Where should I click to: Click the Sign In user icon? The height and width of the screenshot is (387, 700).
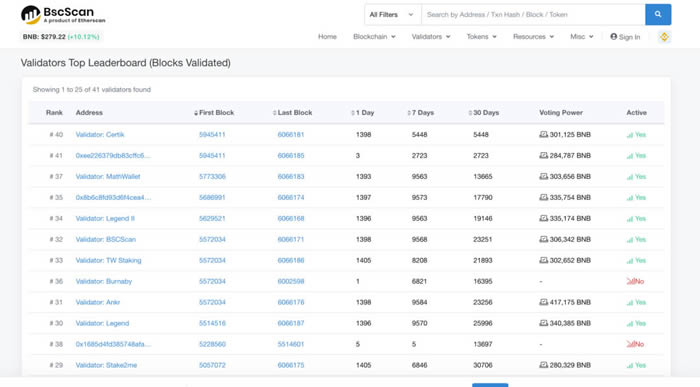(x=613, y=37)
